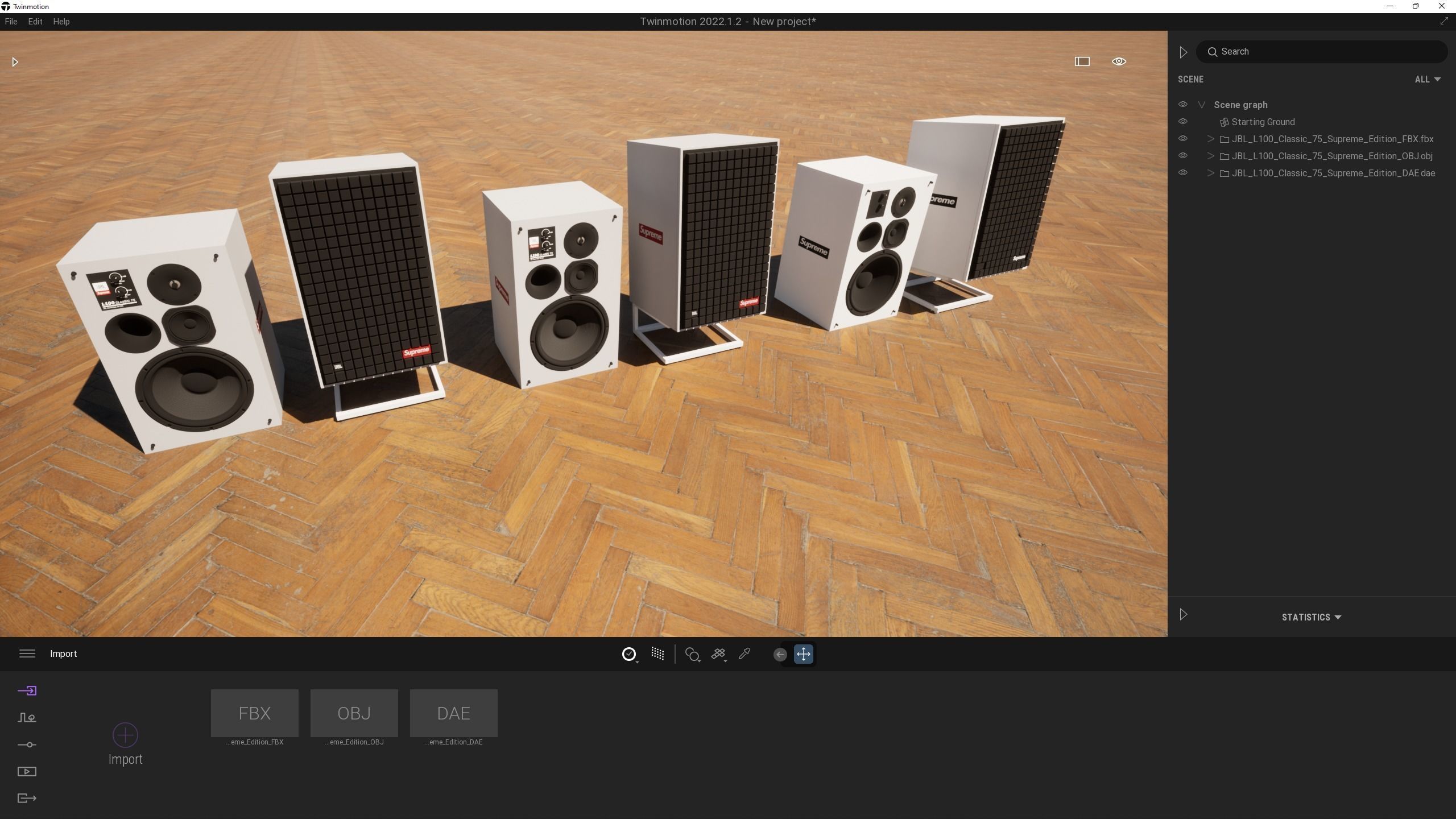
Task: Expand the FBX.fbx folder node
Action: 1210,139
